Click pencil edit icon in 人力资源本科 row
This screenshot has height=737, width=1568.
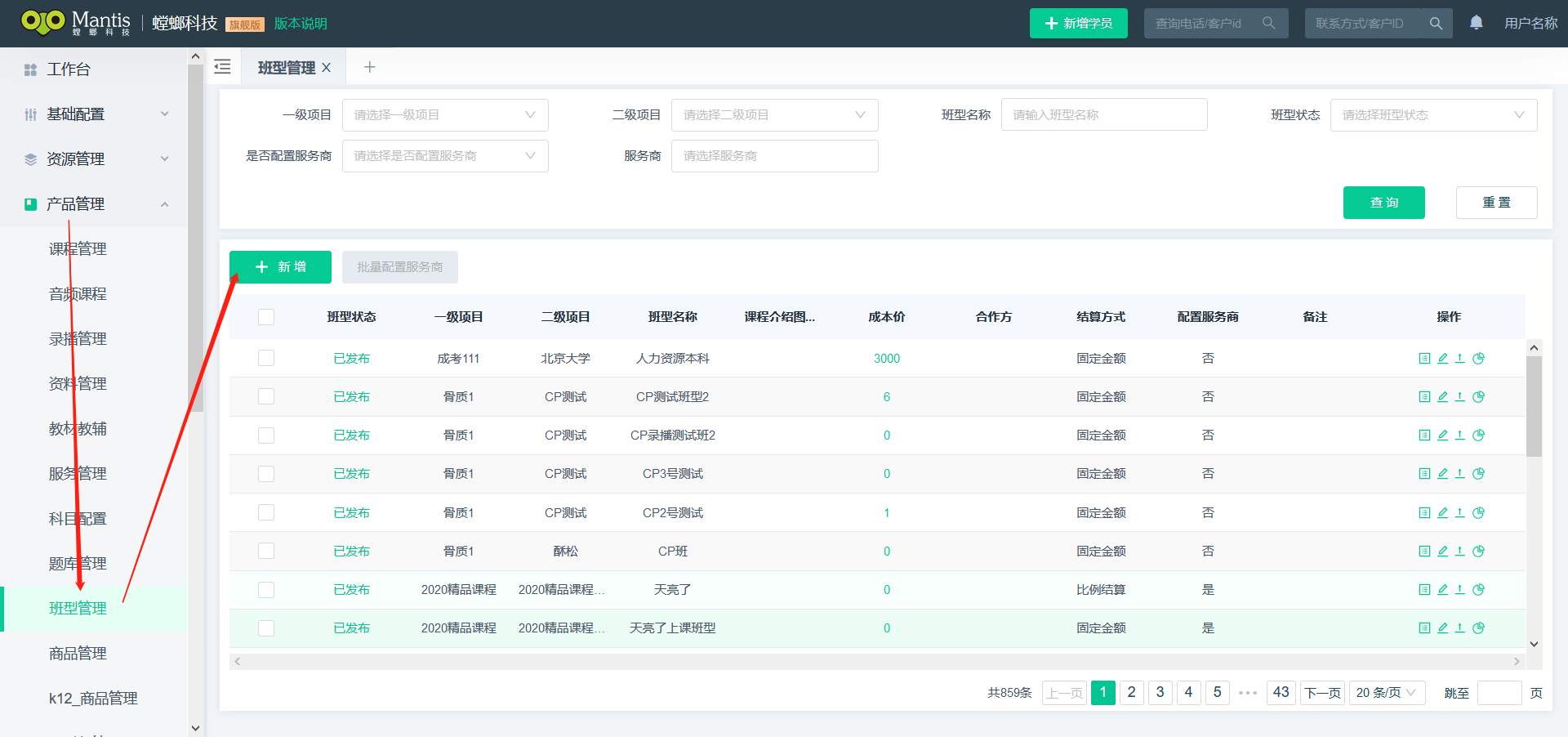pyautogui.click(x=1442, y=359)
